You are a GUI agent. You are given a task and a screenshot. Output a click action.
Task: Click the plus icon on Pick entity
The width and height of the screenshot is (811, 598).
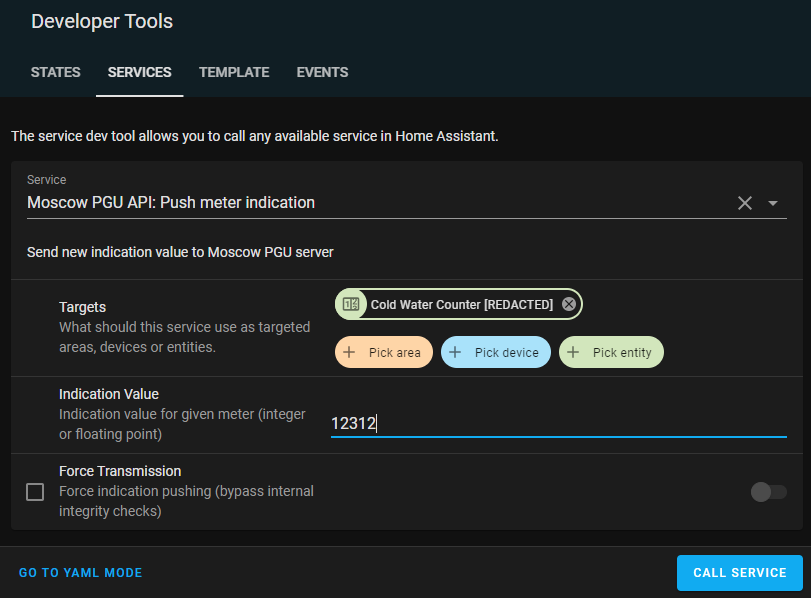click(573, 352)
